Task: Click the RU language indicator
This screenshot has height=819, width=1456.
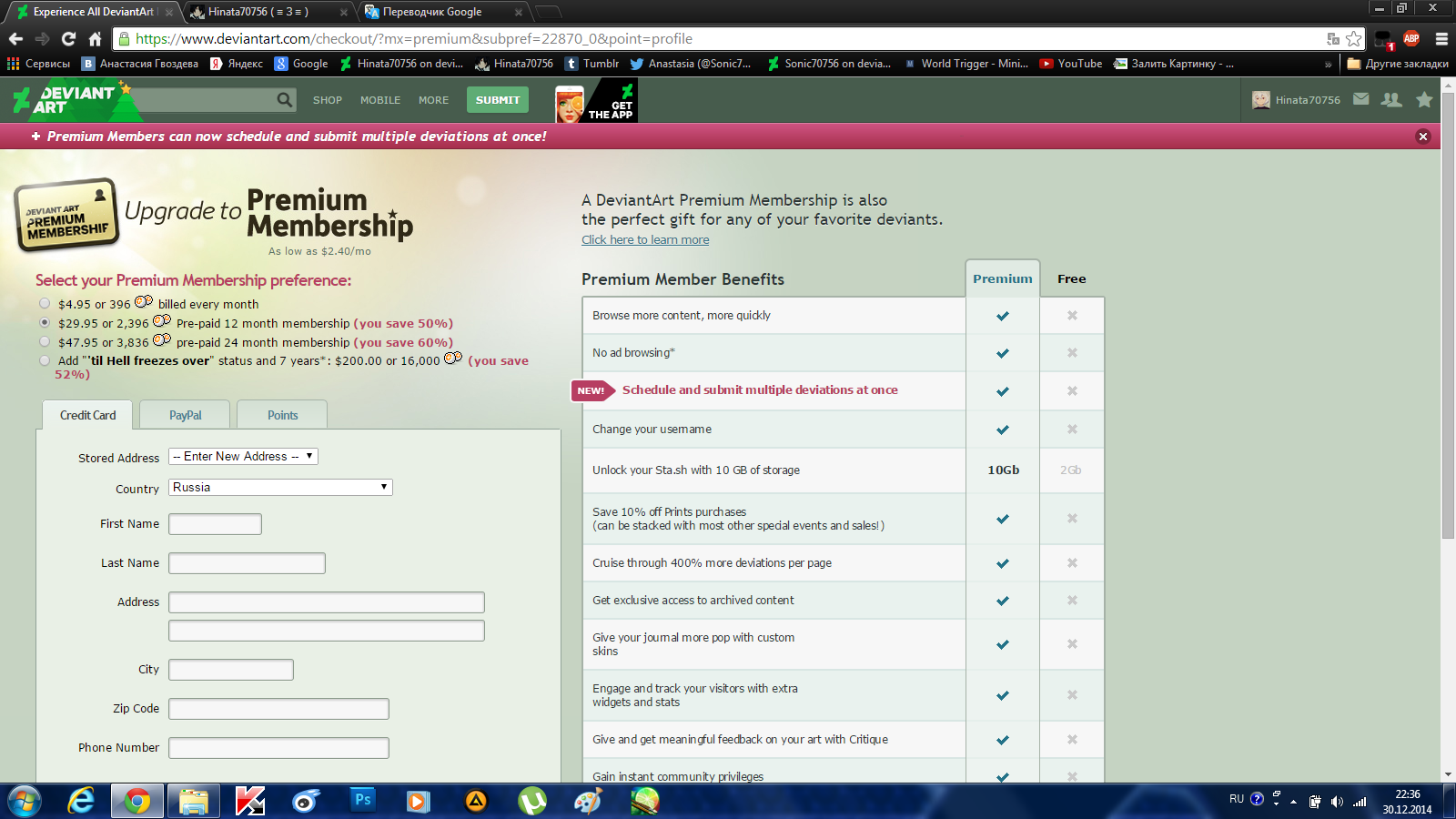Action: (1236, 799)
